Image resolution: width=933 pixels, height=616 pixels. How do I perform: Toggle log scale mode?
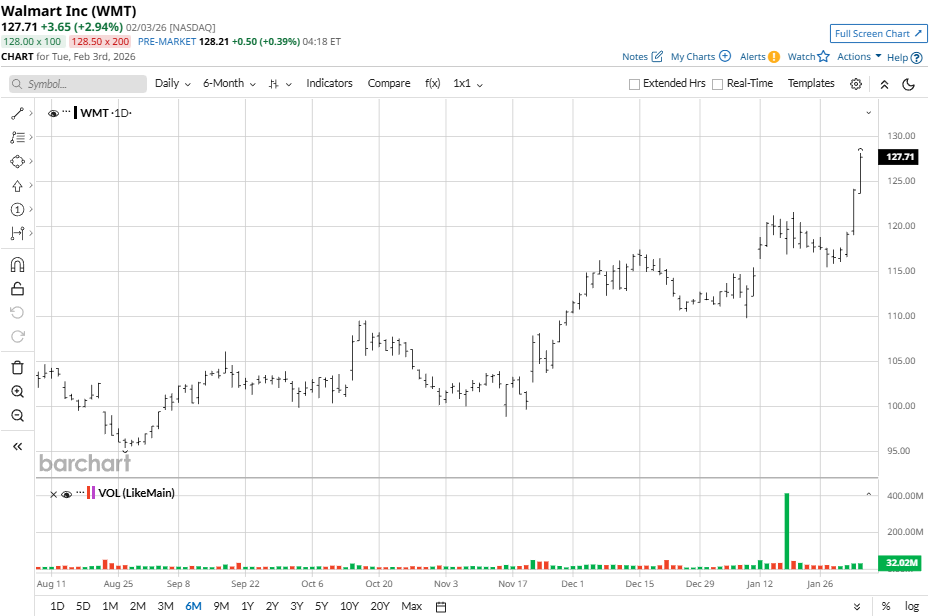(x=912, y=606)
